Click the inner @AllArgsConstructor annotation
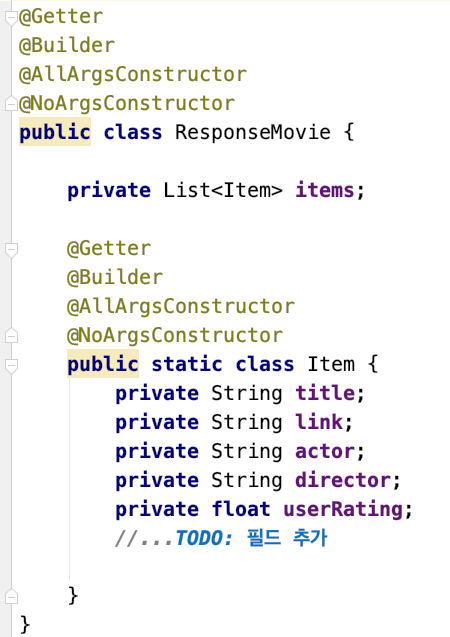This screenshot has height=637, width=450. pyautogui.click(x=181, y=306)
